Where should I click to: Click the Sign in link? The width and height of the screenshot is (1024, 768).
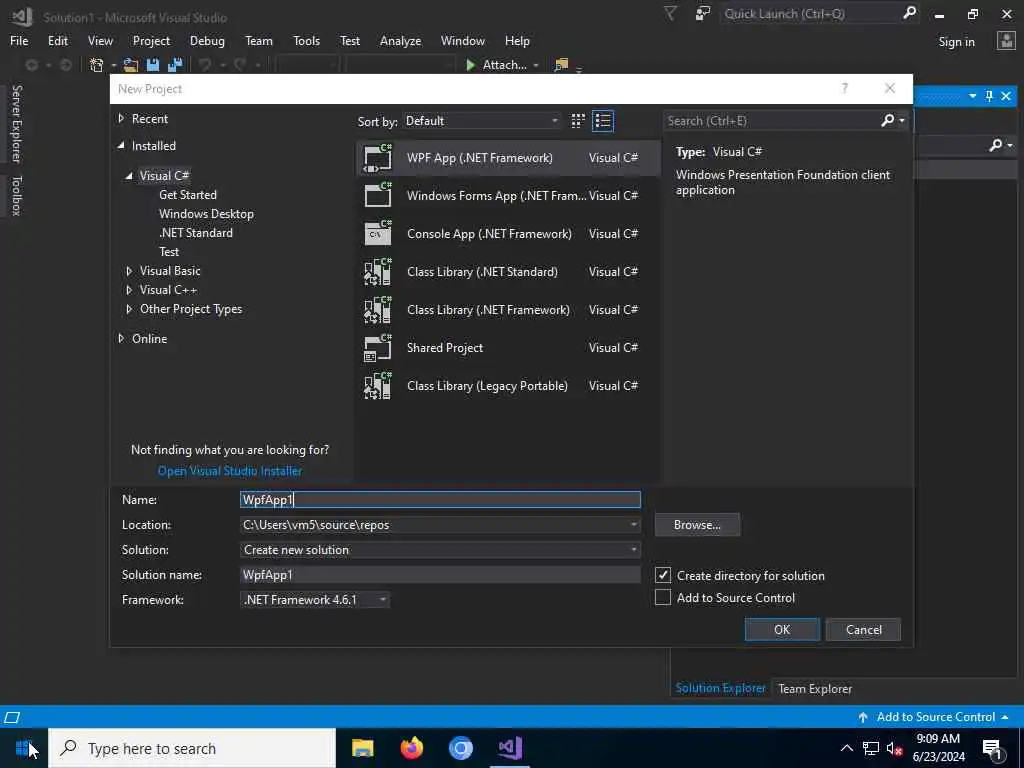coord(956,42)
